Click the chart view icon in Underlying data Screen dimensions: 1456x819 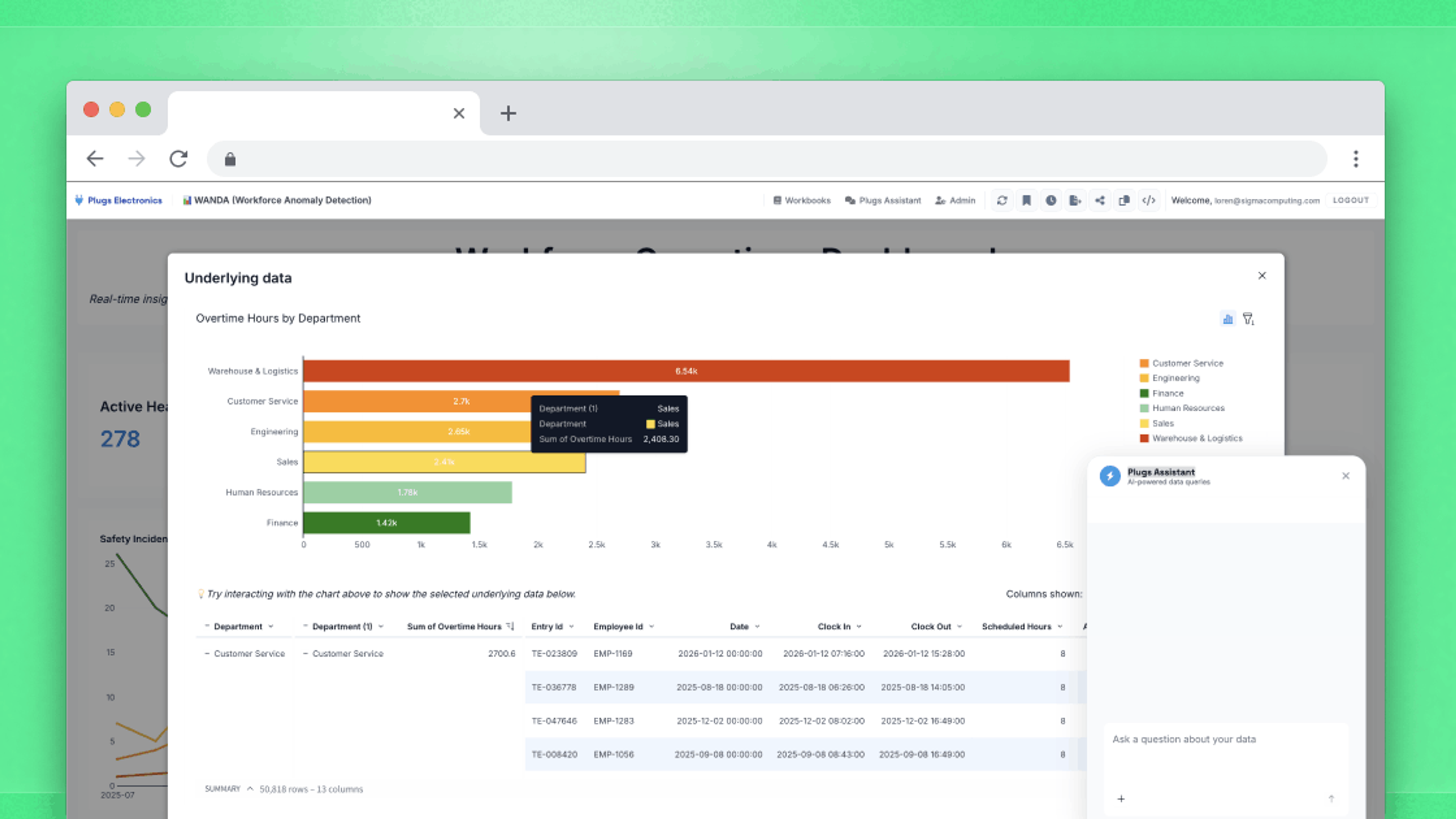pos(1228,319)
